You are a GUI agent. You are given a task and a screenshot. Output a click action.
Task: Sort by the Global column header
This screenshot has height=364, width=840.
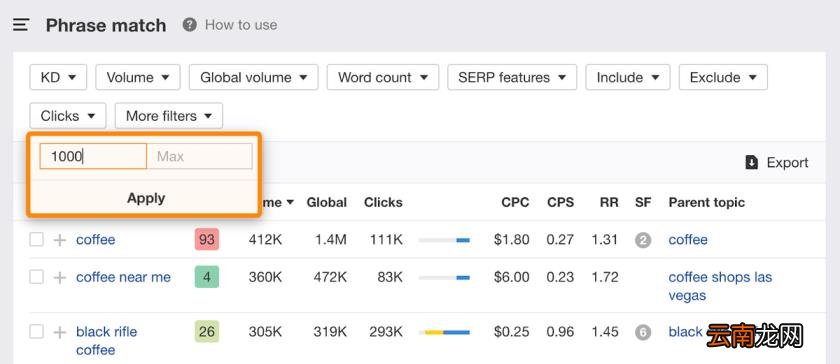pyautogui.click(x=327, y=203)
